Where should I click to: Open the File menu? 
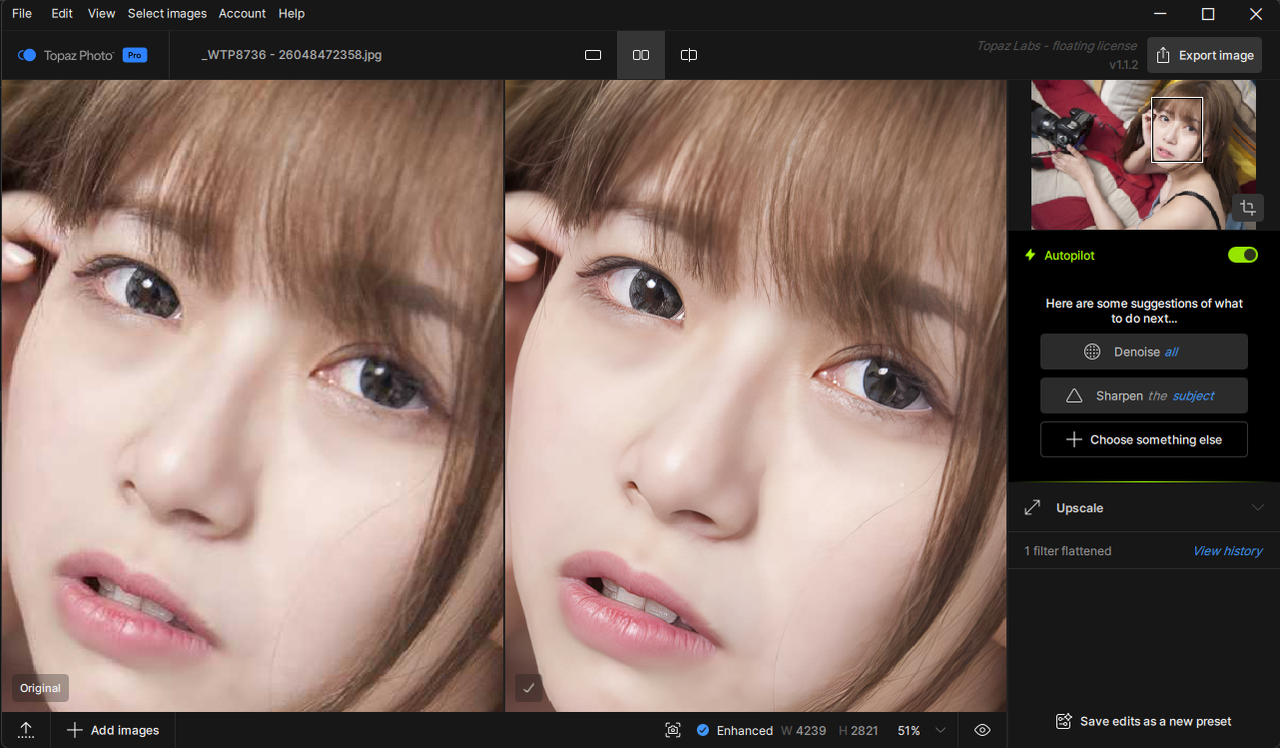tap(21, 13)
